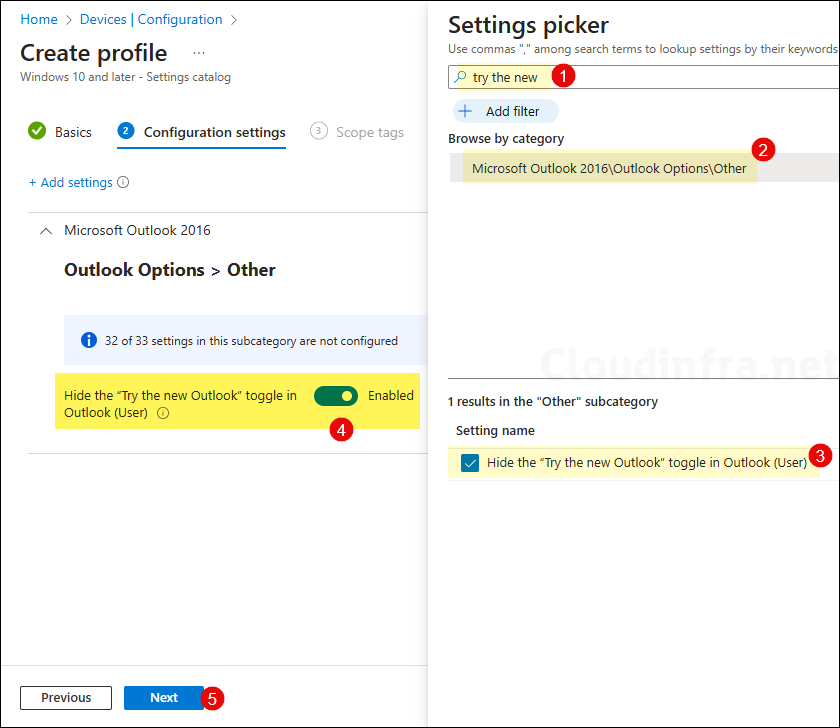Click the Scope tags step number icon
Screen dimensions: 840x728
pos(318,131)
